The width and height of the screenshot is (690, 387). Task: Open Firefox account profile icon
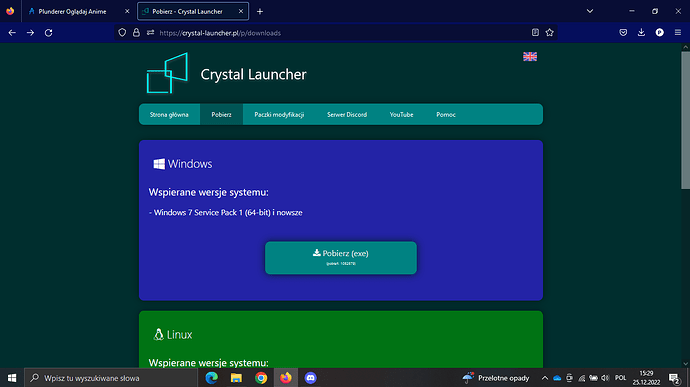[x=659, y=32]
